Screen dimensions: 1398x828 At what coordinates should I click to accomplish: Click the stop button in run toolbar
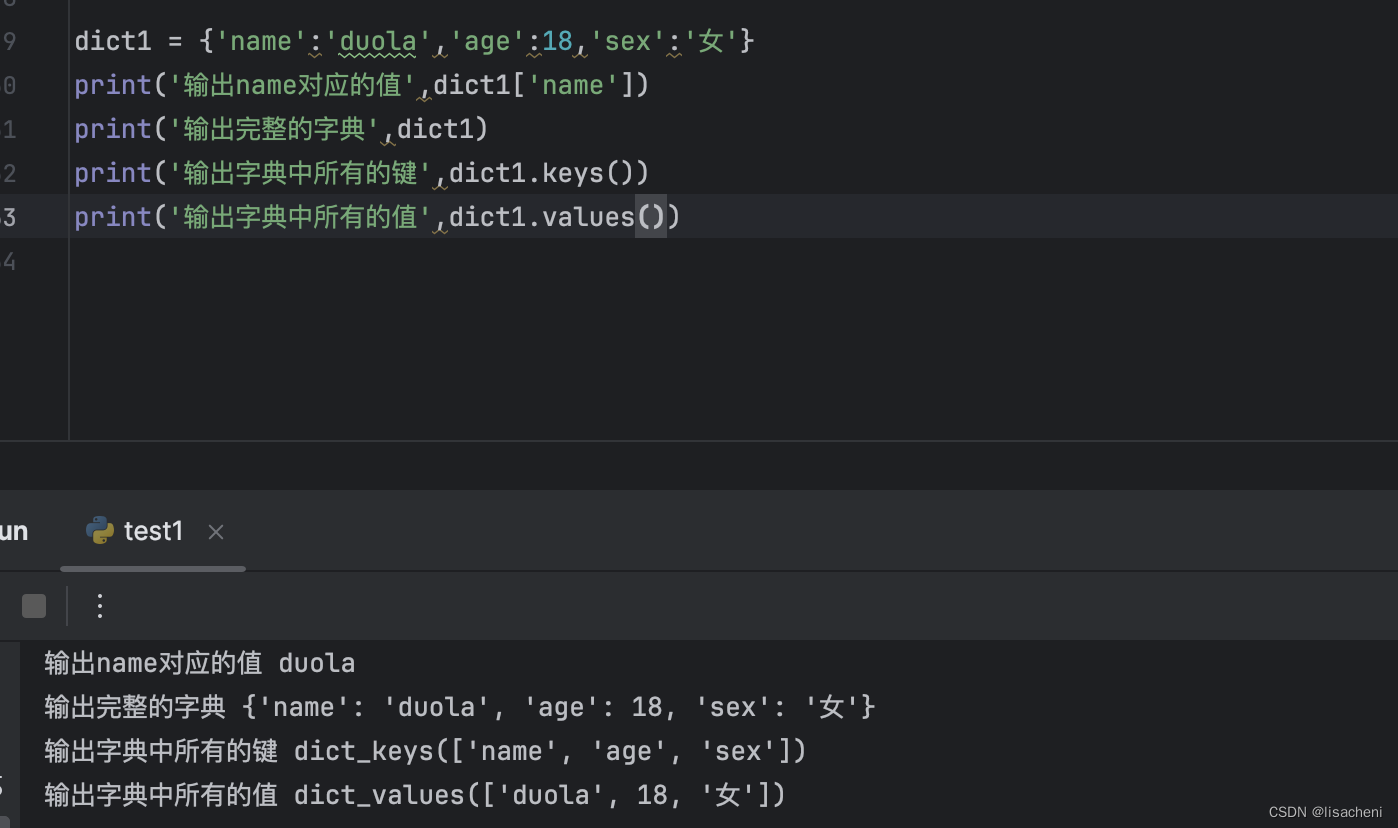34,606
